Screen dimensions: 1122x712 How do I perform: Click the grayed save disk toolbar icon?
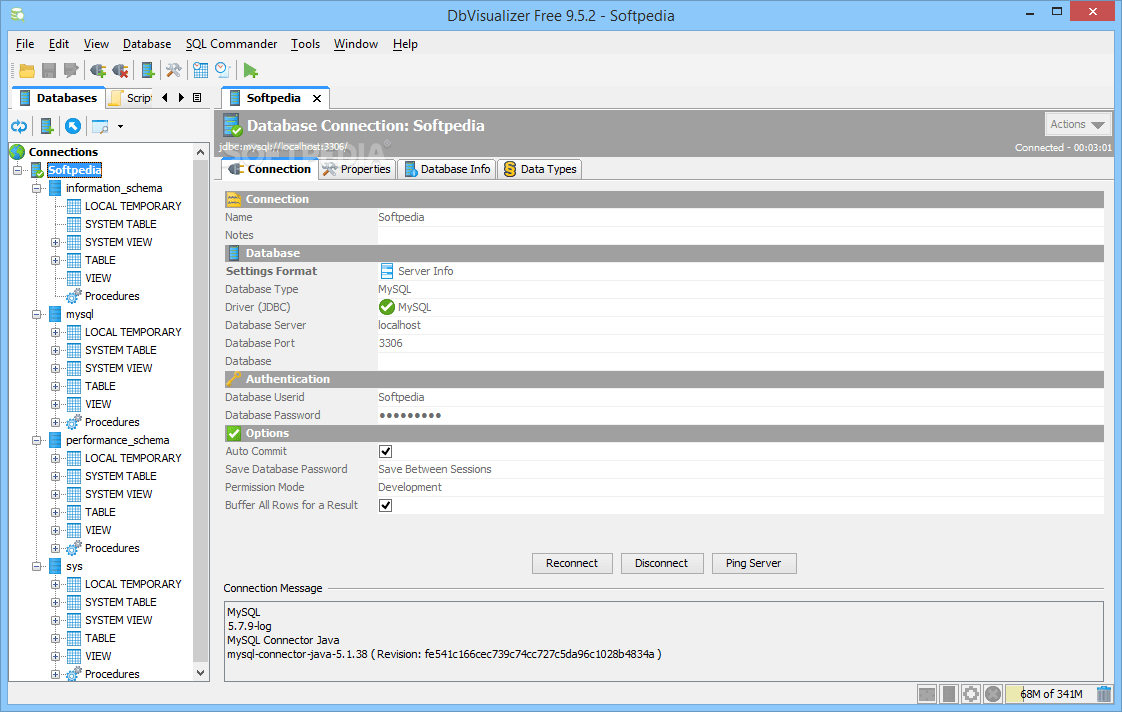click(49, 70)
